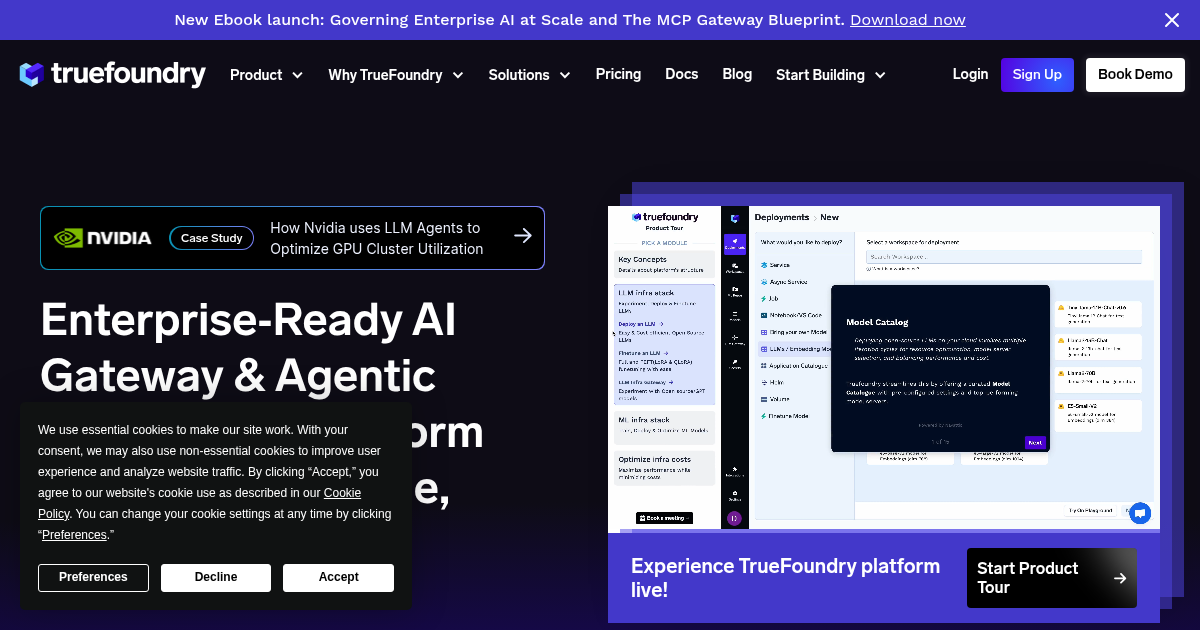Image resolution: width=1200 pixels, height=630 pixels.
Task: Select Notebook/VS Code in the deploy list
Action: [x=792, y=315]
